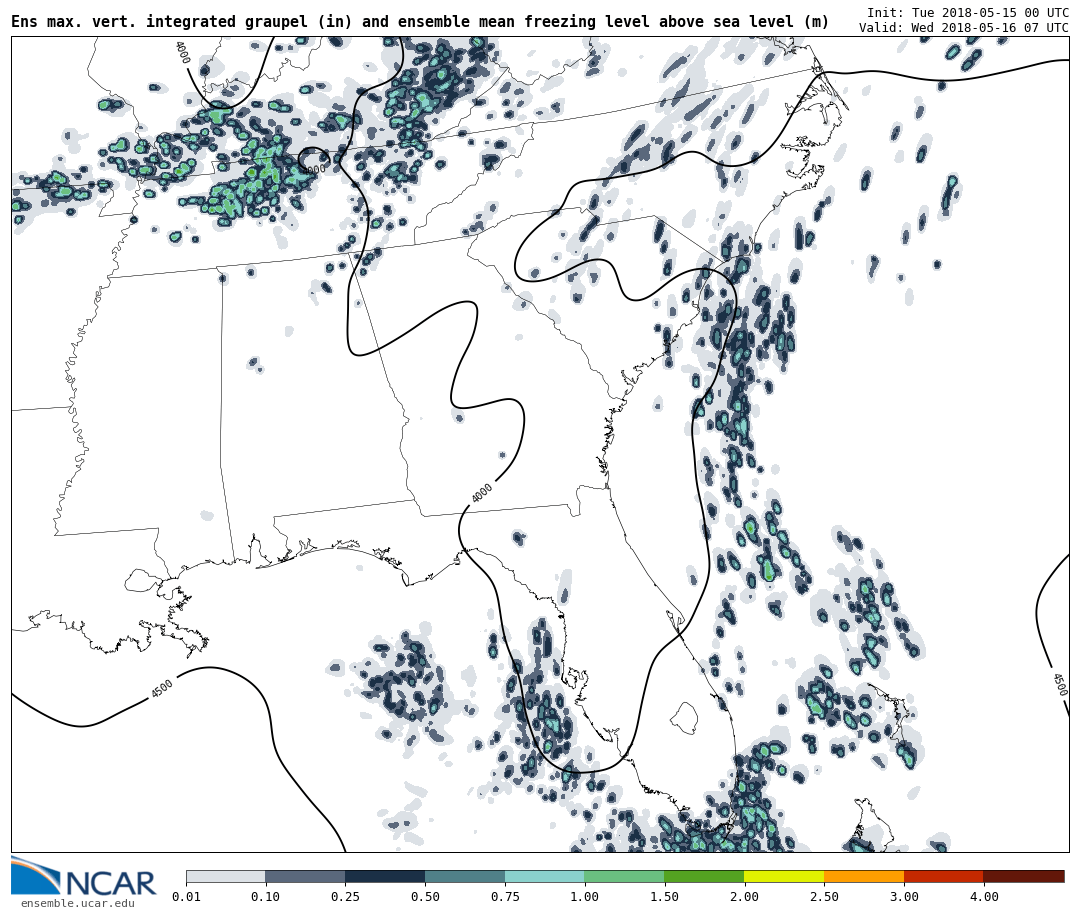Click the green 1.00–1.50 legend swatch
This screenshot has height=915, width=1080.
click(x=624, y=876)
